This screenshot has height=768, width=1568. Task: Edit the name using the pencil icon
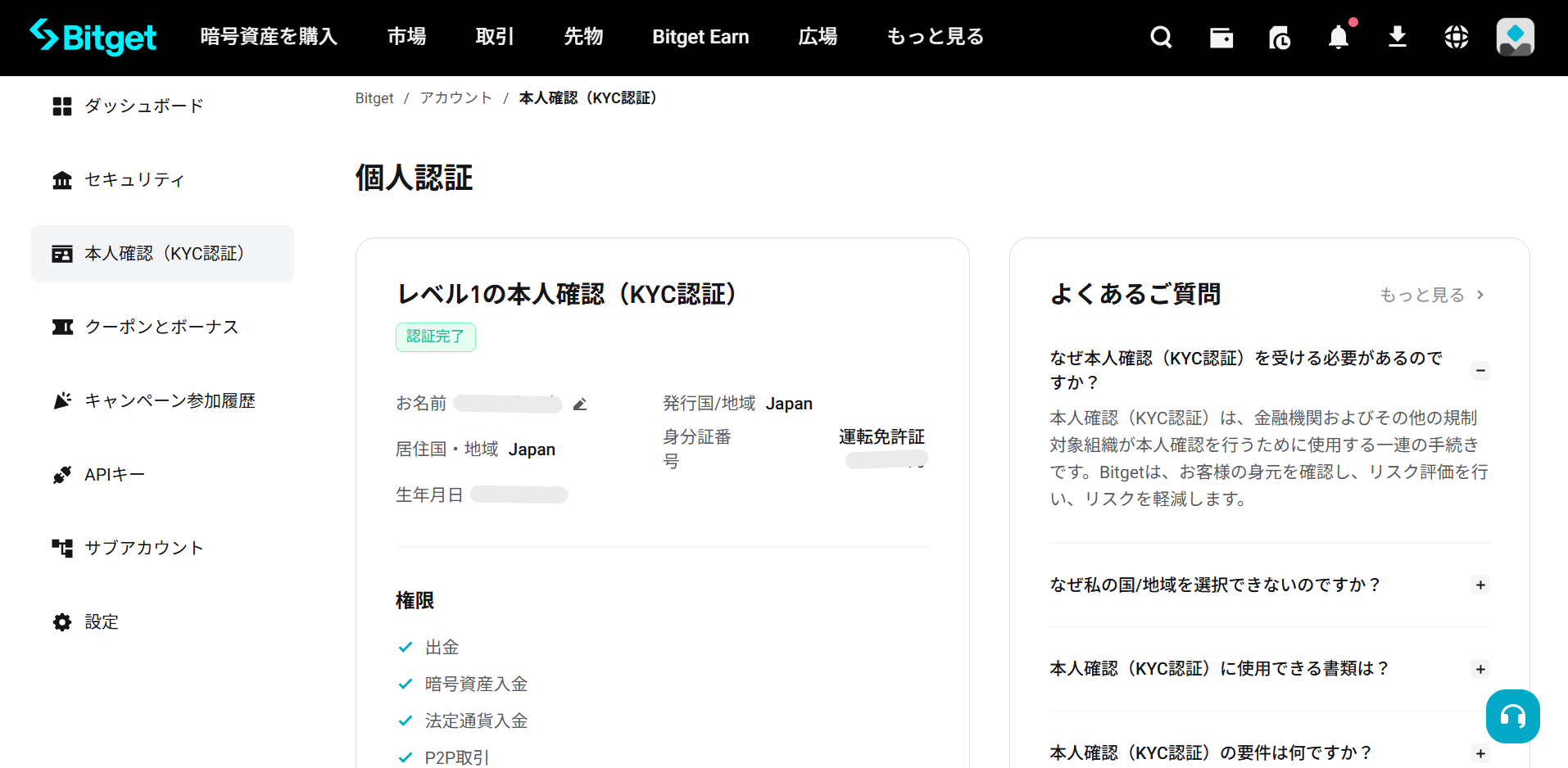(x=580, y=404)
